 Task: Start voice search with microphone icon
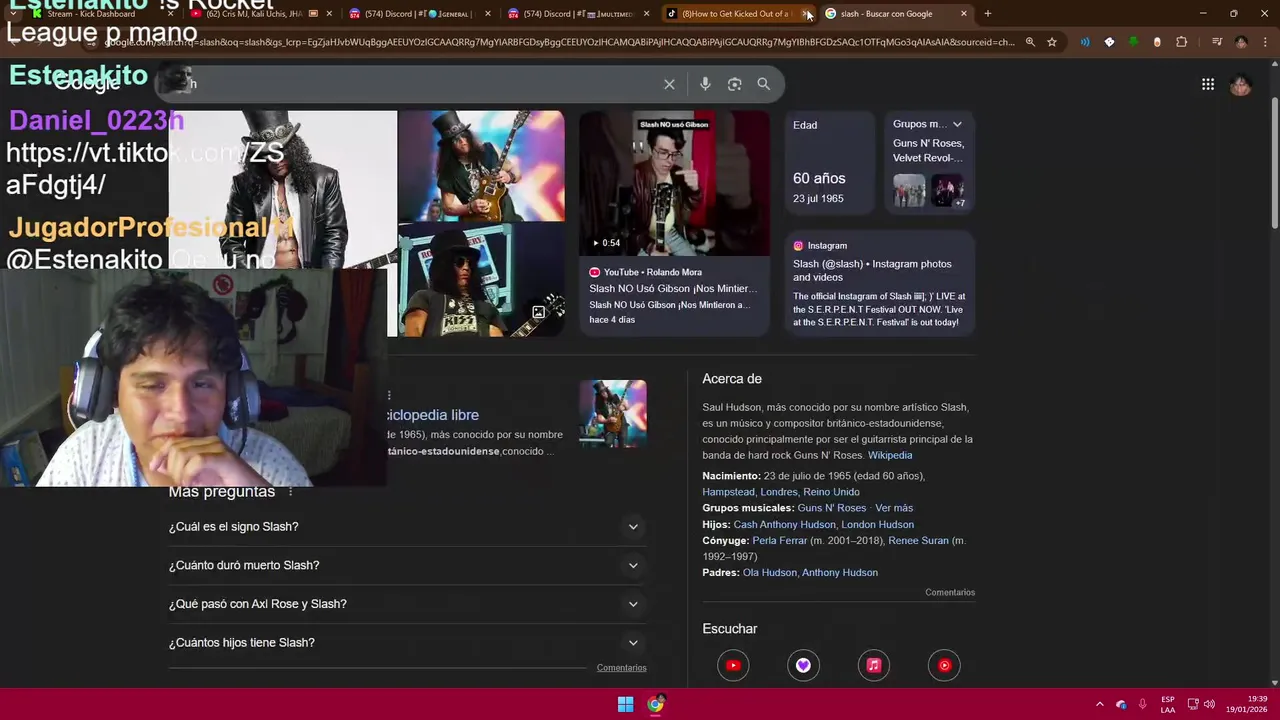click(705, 85)
